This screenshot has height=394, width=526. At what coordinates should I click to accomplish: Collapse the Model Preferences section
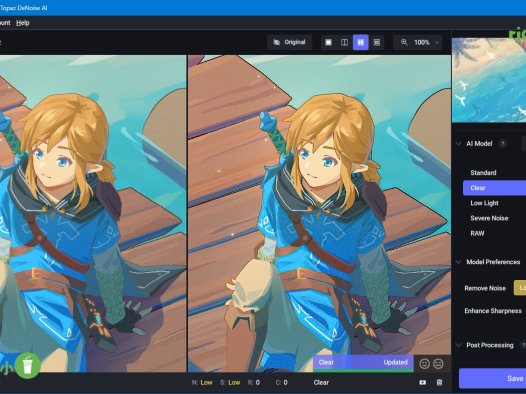pyautogui.click(x=458, y=262)
